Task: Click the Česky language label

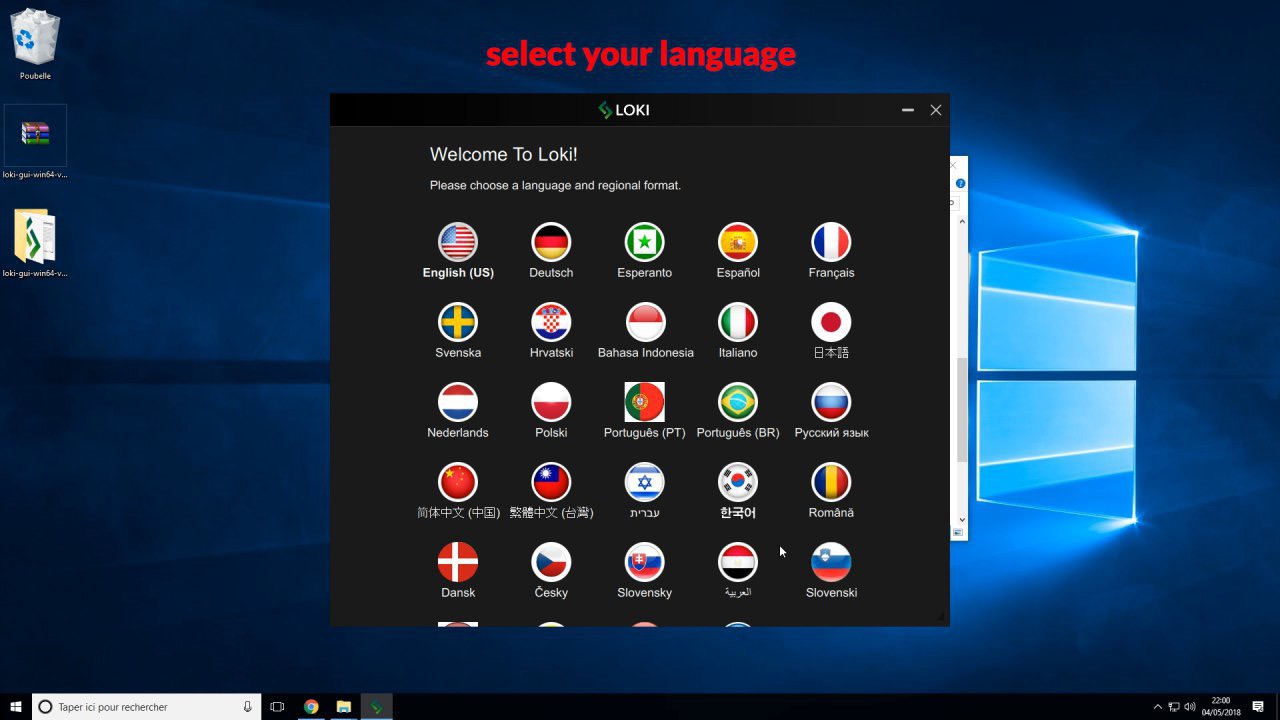Action: [x=551, y=593]
